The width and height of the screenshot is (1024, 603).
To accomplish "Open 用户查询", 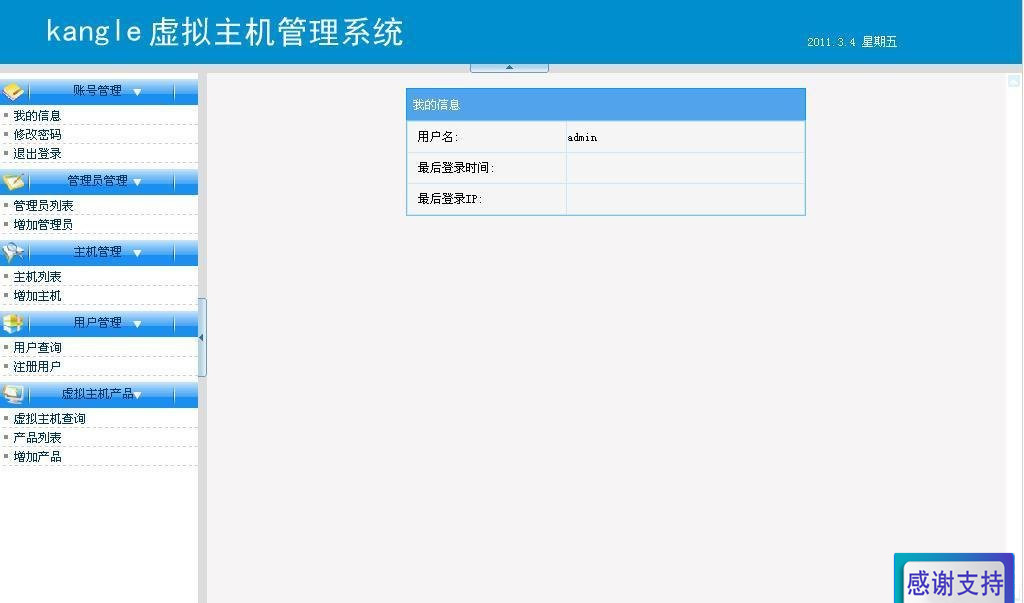I will (x=37, y=348).
